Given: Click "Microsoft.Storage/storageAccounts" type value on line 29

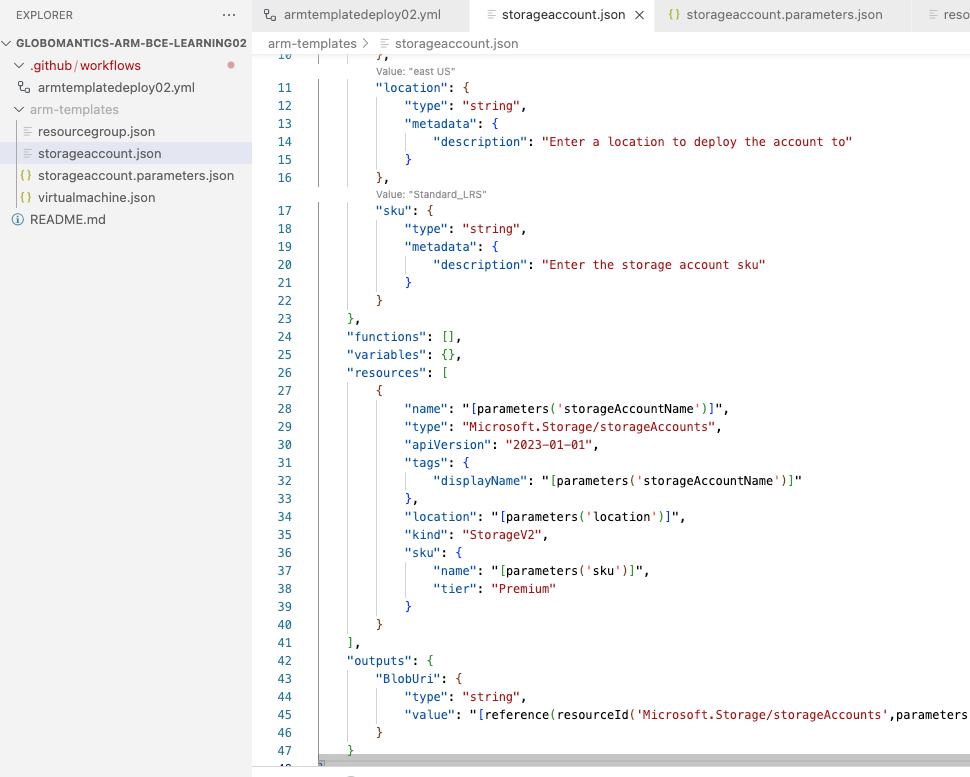Looking at the screenshot, I should pos(588,427).
